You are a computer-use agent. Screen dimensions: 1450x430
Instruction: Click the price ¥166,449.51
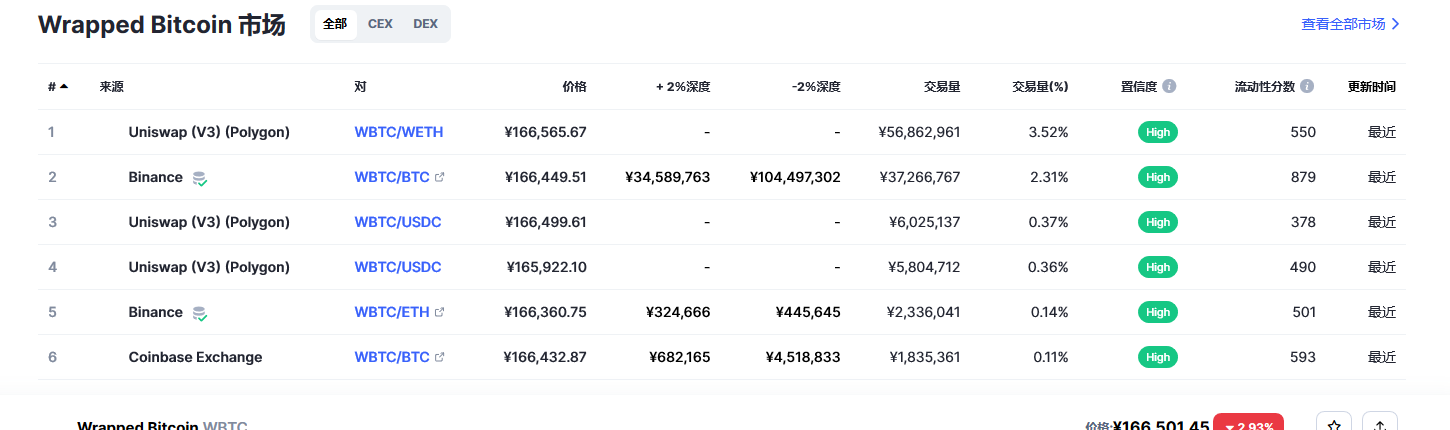pos(545,177)
